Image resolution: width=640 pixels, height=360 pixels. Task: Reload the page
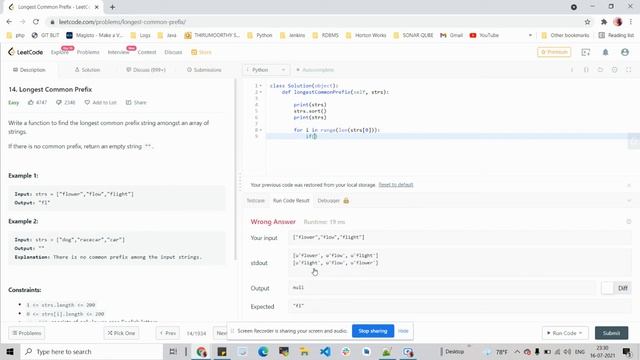pos(36,22)
